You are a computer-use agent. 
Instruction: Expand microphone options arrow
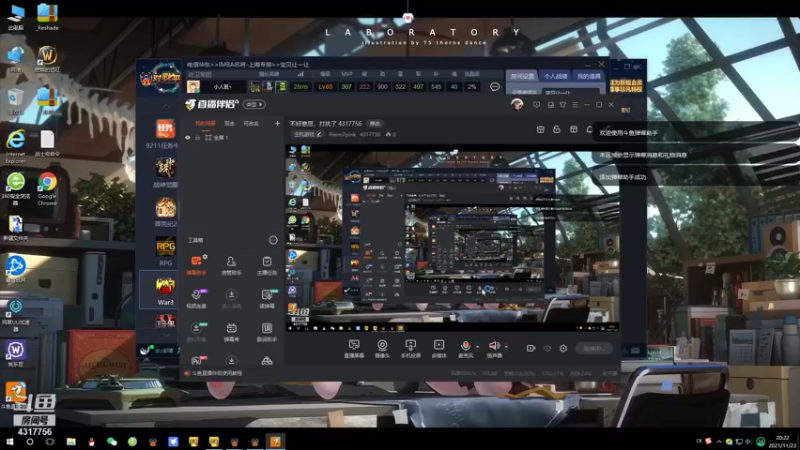pyautogui.click(x=478, y=347)
